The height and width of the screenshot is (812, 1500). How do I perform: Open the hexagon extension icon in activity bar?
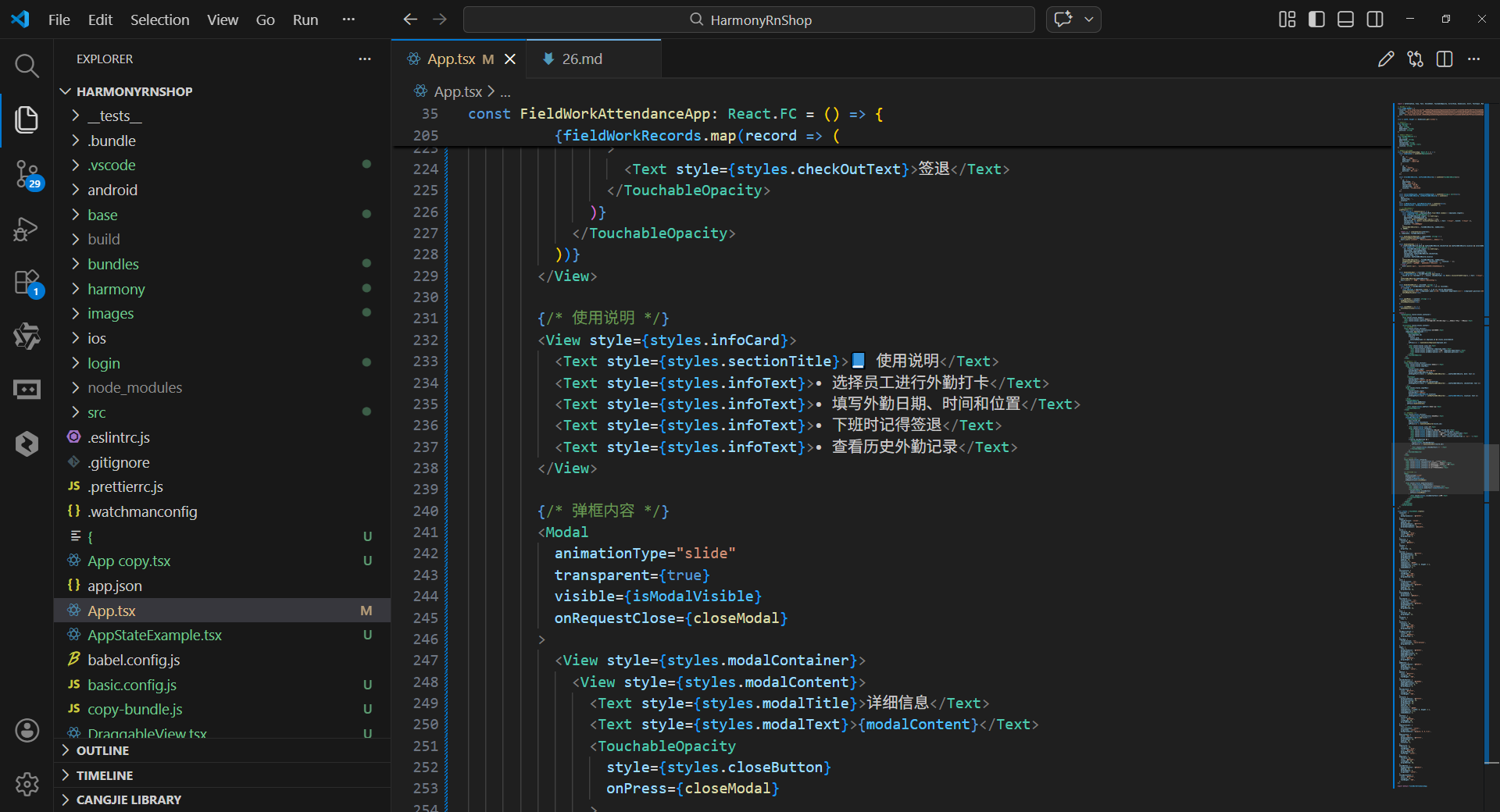(x=27, y=443)
